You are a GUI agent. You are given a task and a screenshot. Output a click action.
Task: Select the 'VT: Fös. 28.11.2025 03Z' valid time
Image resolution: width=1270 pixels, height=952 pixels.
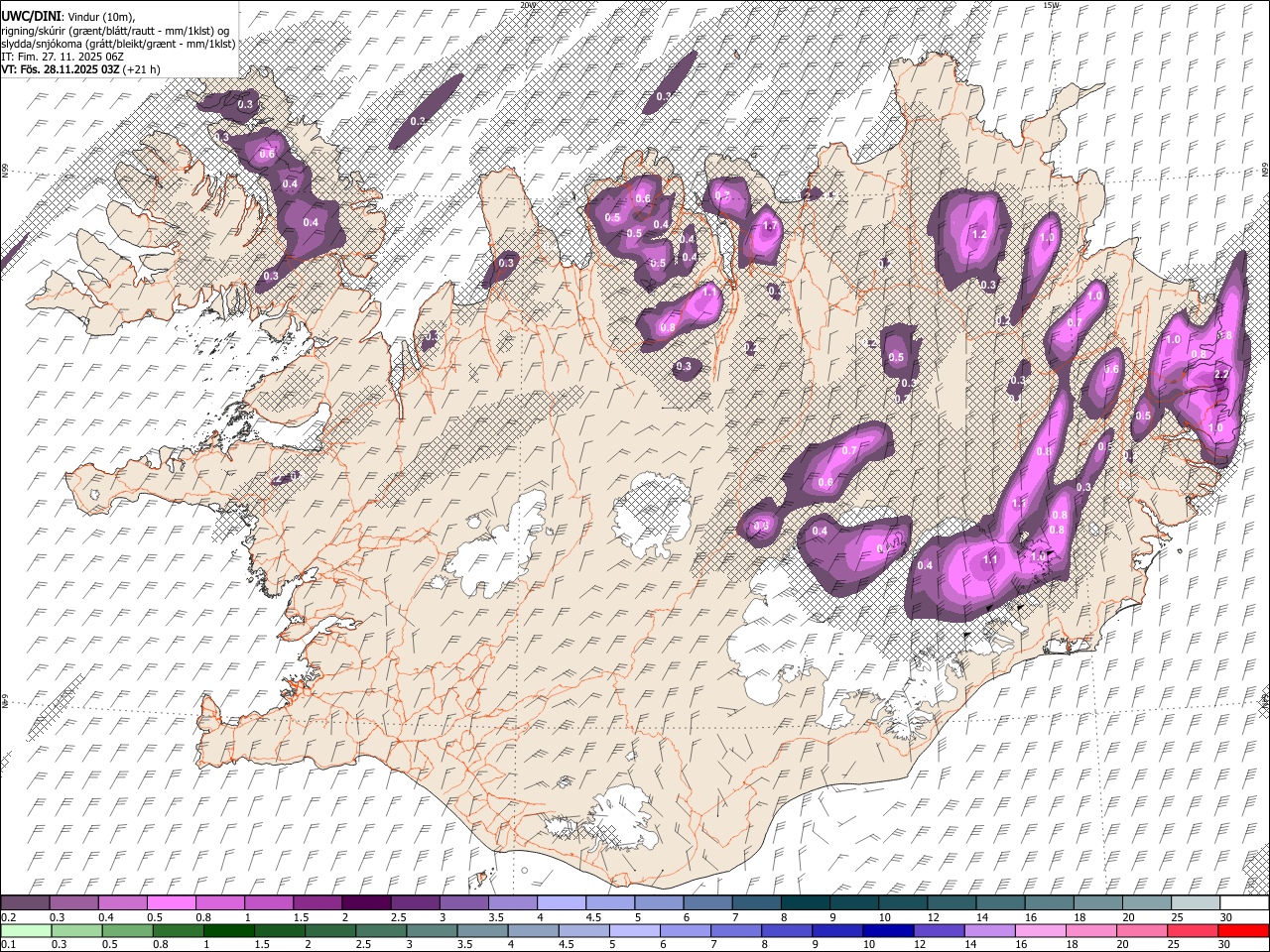point(61,69)
